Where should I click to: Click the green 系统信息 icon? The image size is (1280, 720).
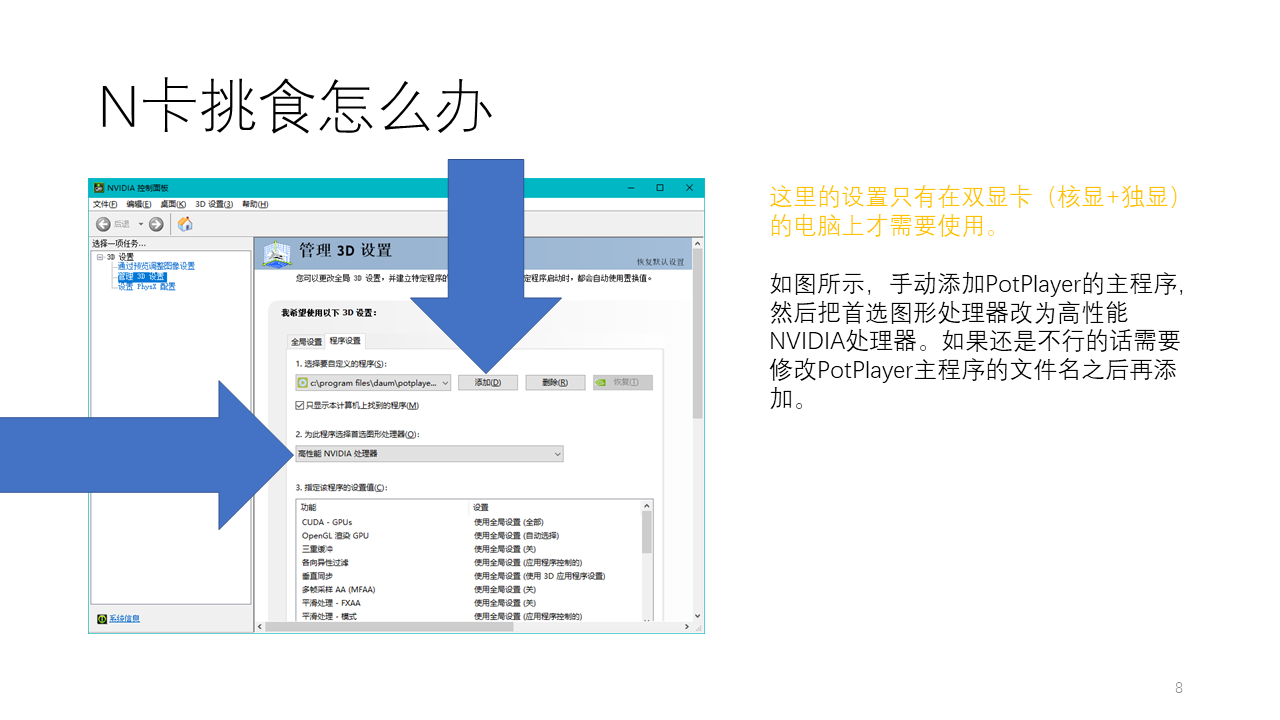[102, 619]
